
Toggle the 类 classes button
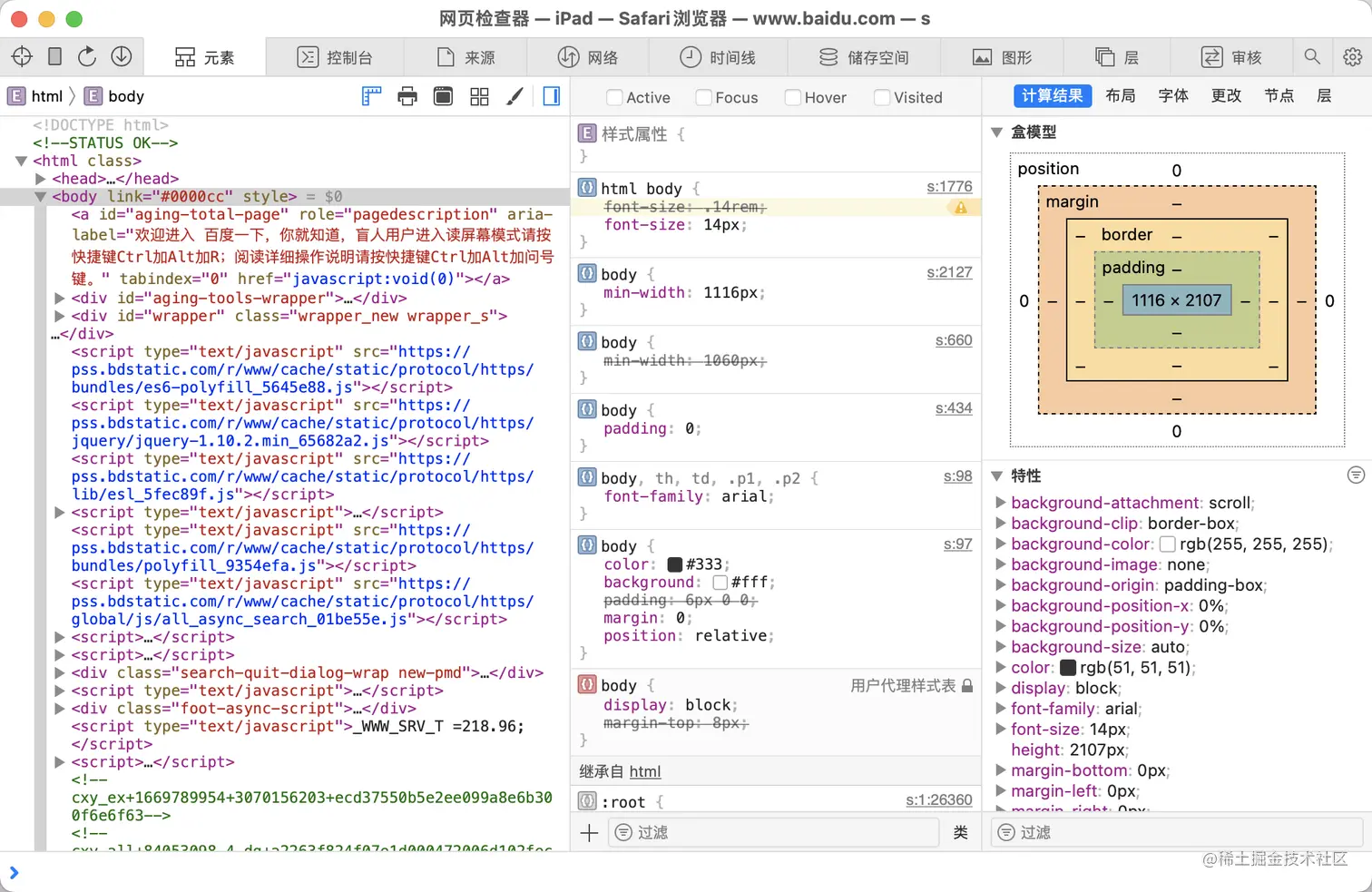click(x=960, y=832)
